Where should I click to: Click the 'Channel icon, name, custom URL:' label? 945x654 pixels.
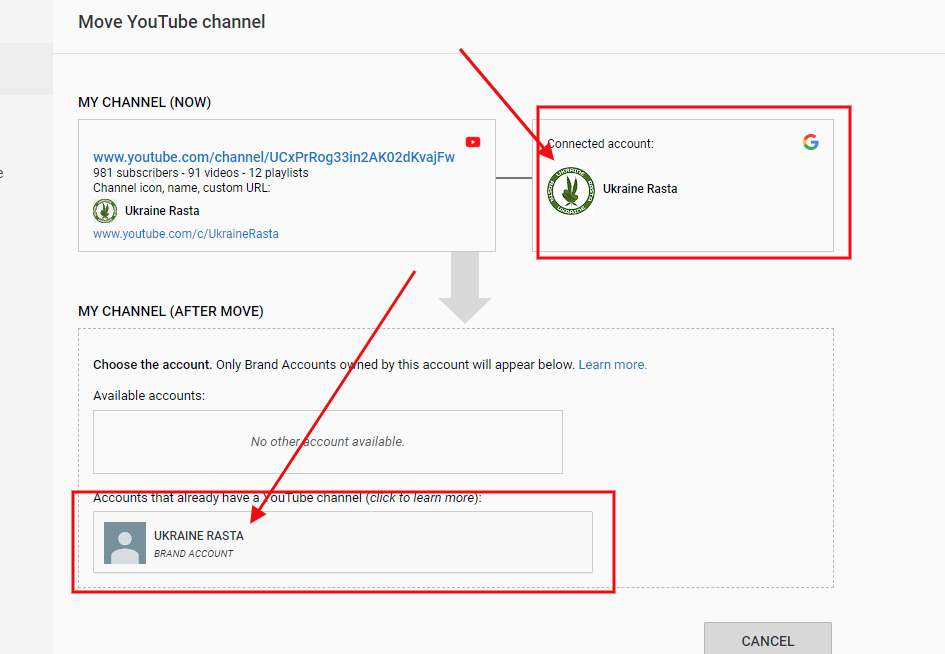click(182, 188)
